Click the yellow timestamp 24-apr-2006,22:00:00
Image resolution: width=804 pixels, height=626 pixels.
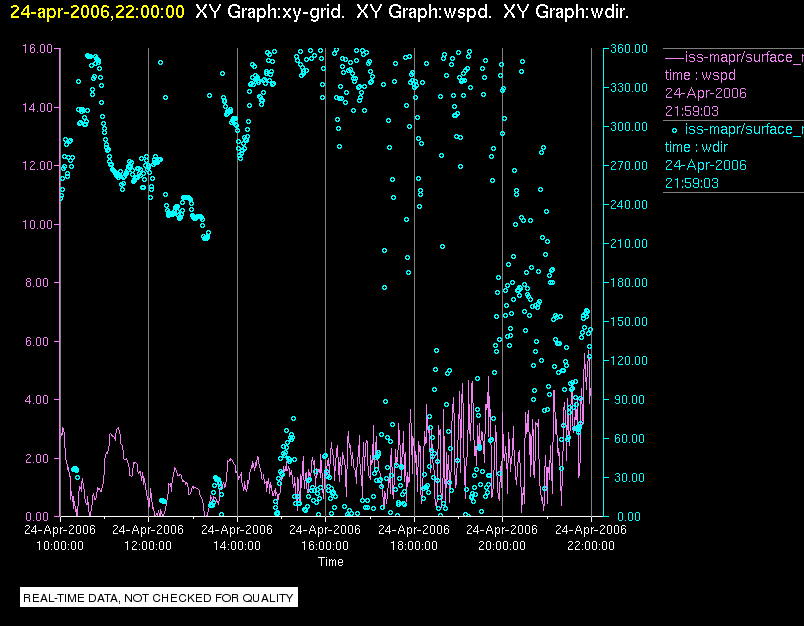[x=97, y=12]
